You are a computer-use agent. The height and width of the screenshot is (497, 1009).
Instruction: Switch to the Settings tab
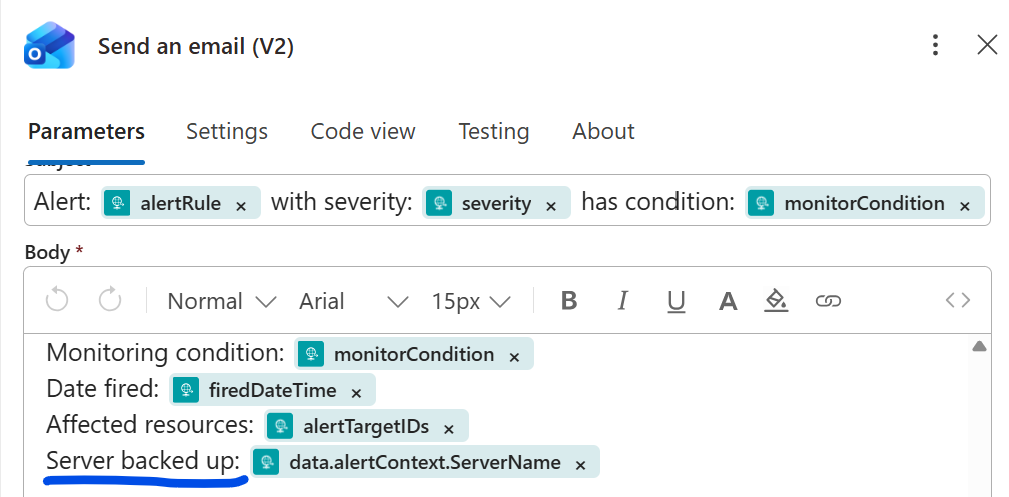click(227, 131)
